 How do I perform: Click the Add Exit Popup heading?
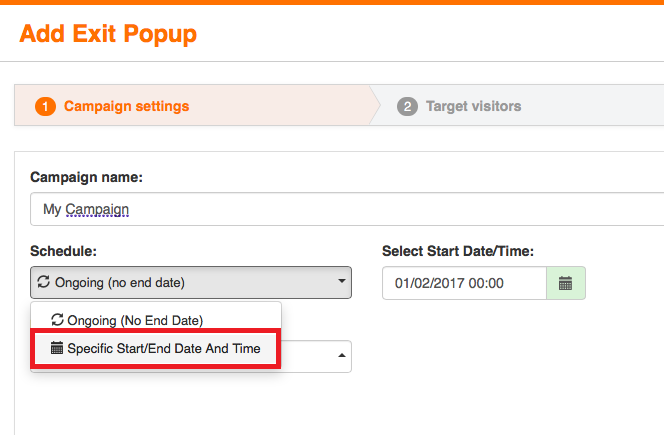[108, 34]
